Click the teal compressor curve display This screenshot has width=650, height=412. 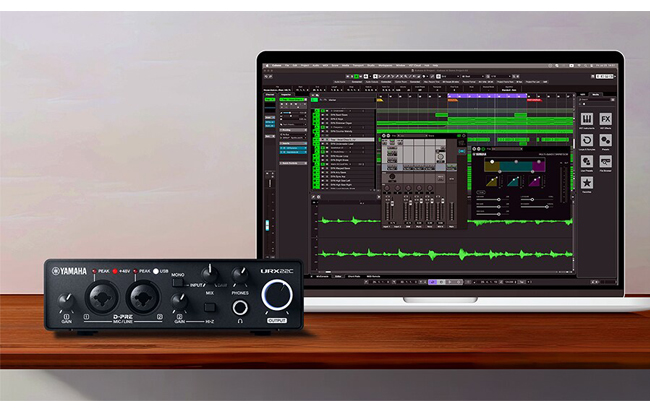tap(513, 182)
